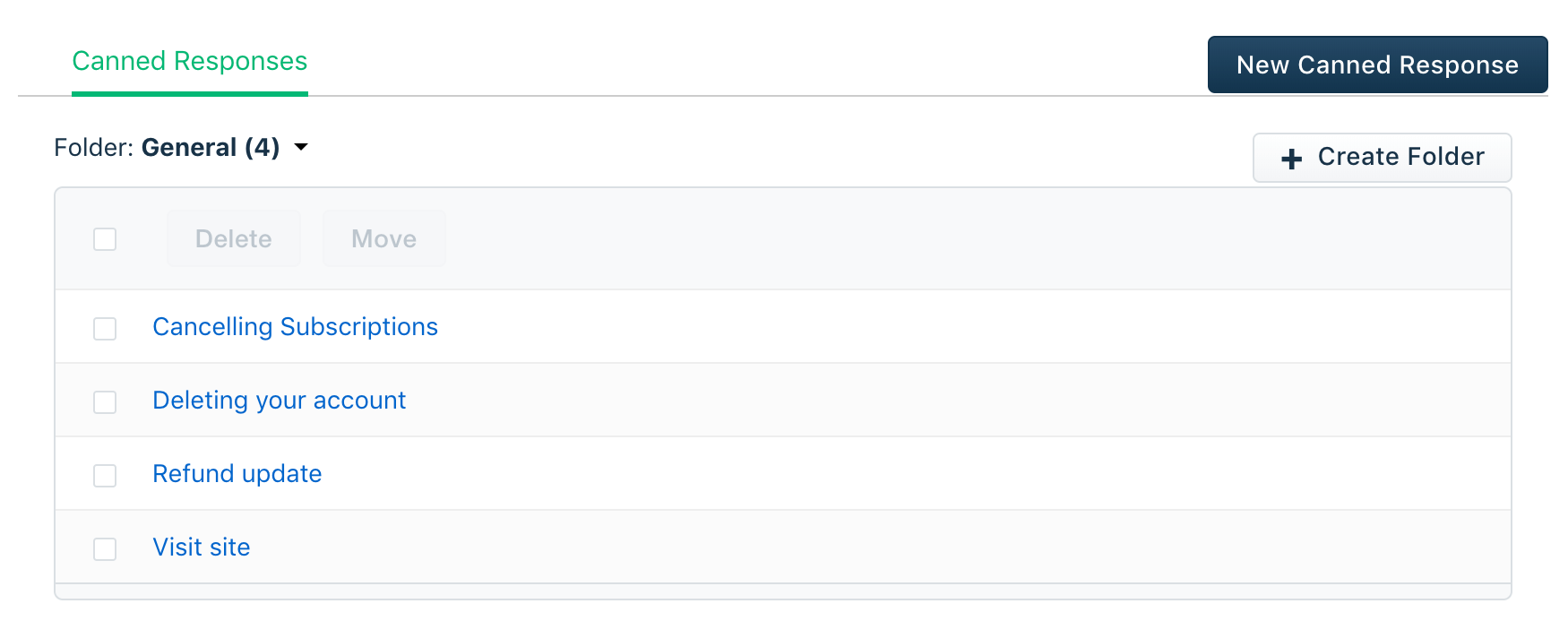Tick the Visit site checkbox
Screen dimensions: 1568x638
click(x=105, y=549)
